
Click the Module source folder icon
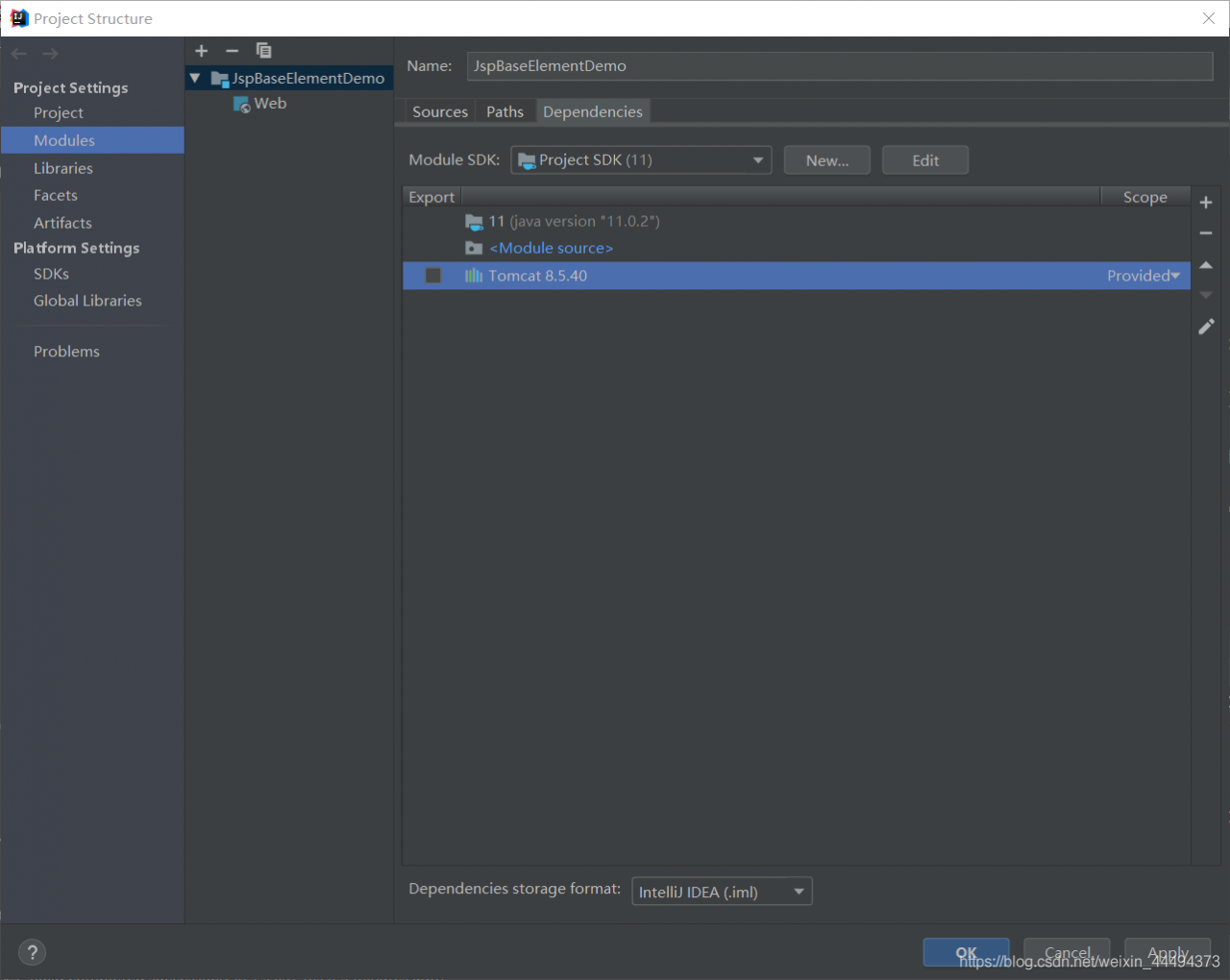coord(474,248)
